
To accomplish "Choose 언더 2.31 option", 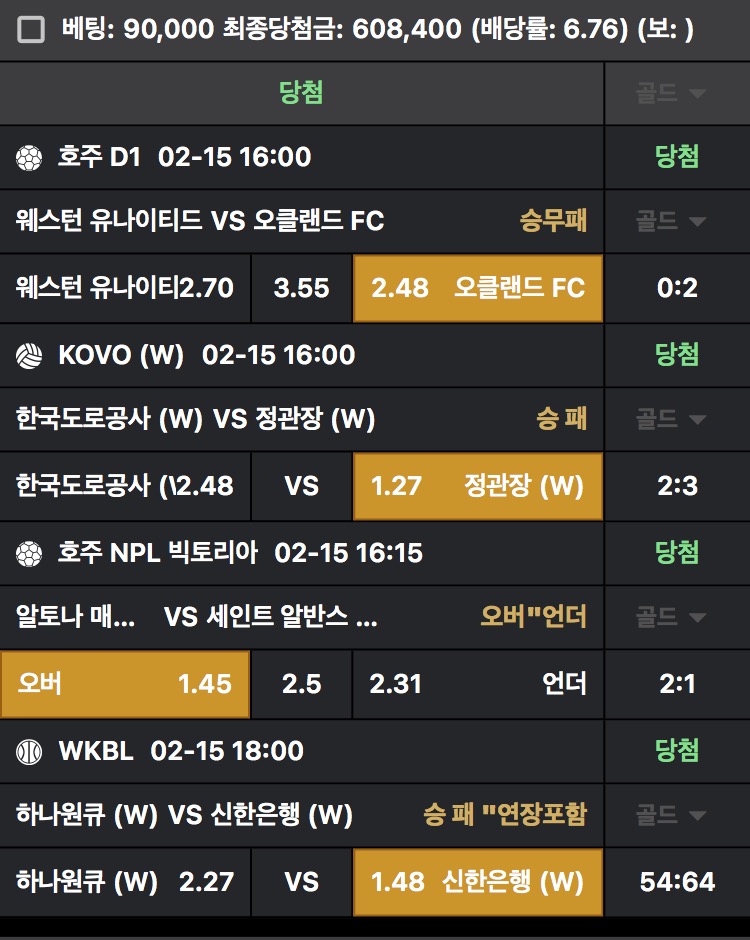I will pos(478,684).
